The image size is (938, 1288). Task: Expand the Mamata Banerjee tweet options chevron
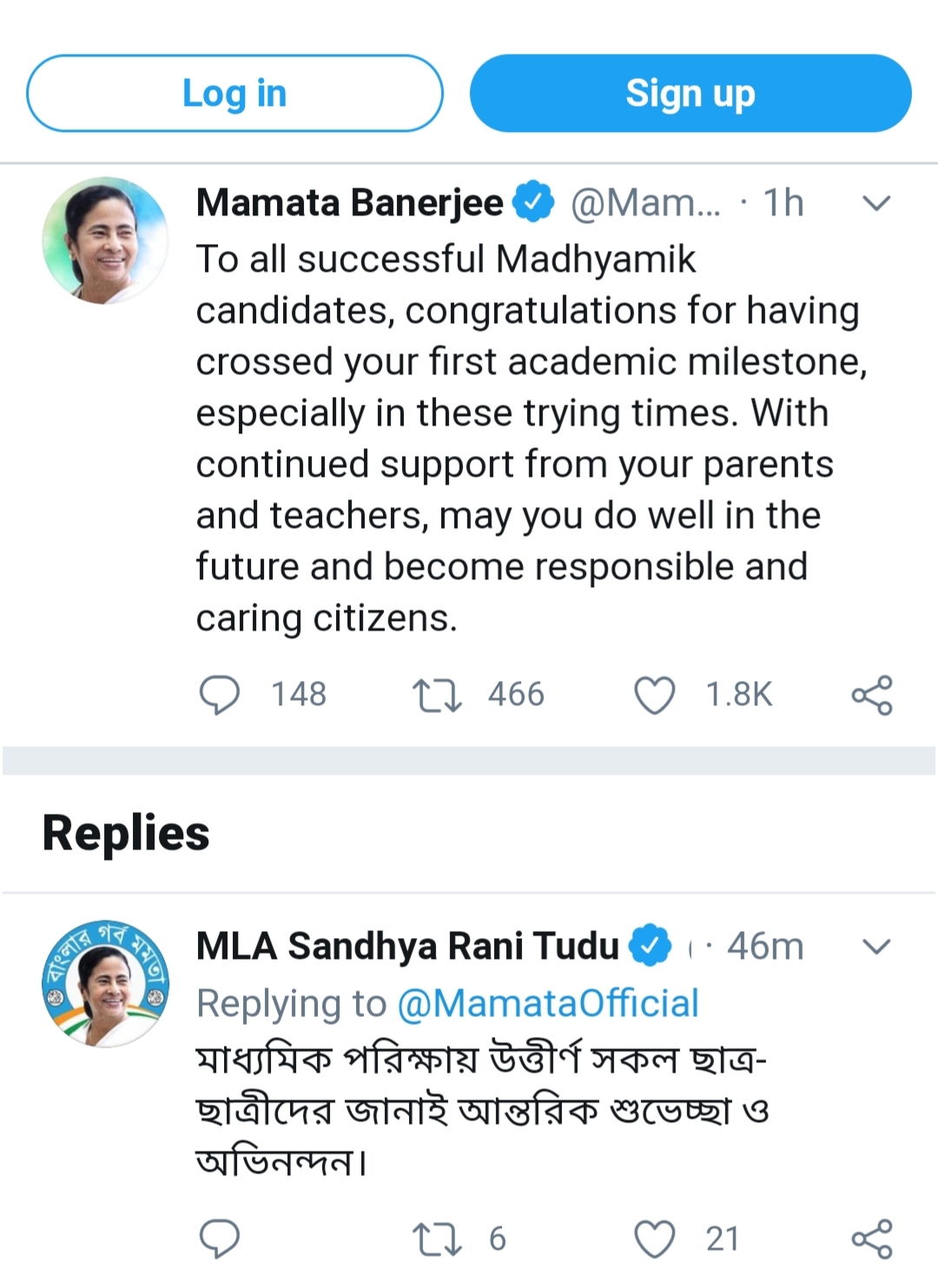coord(876,204)
